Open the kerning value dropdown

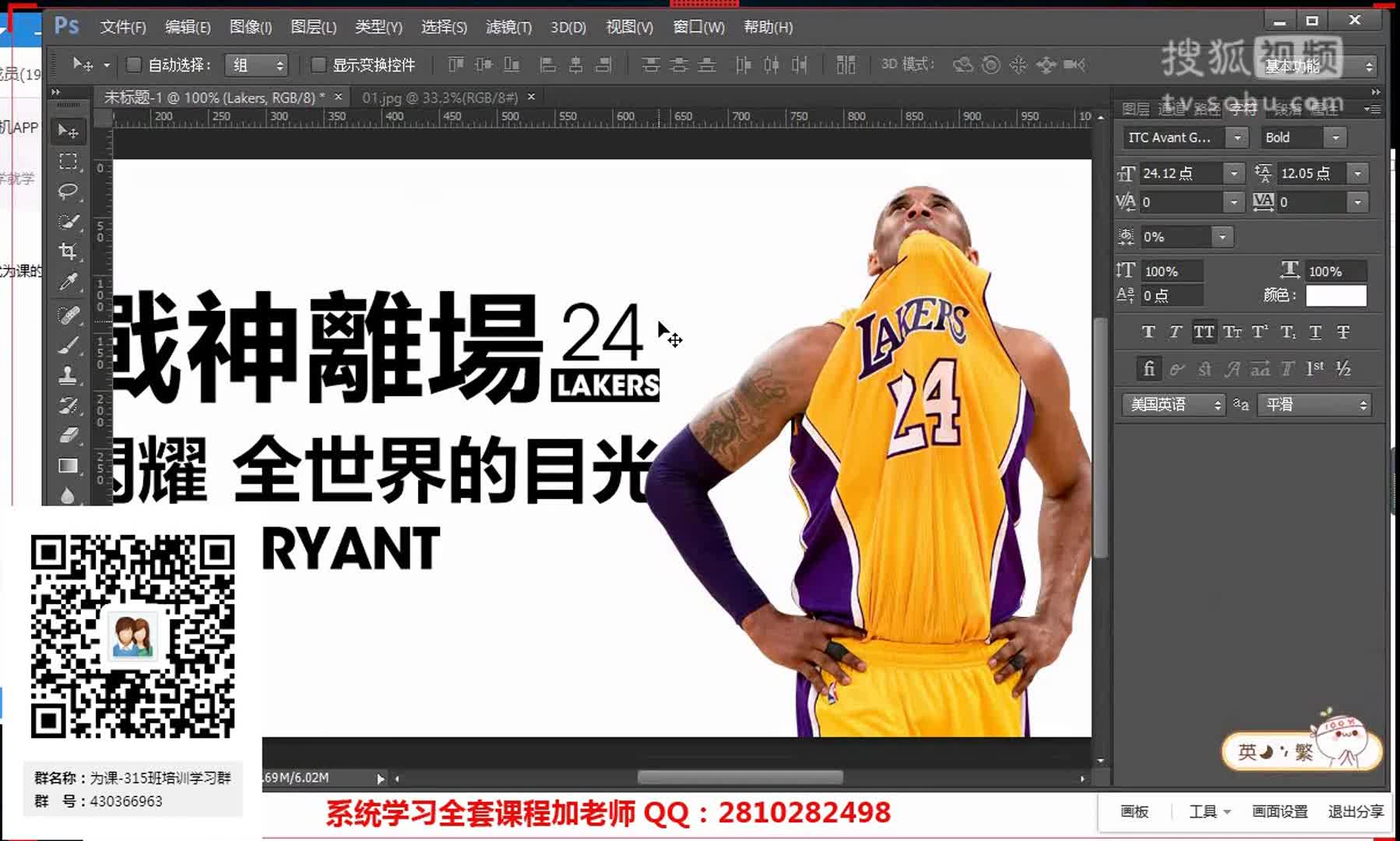pos(1233,202)
